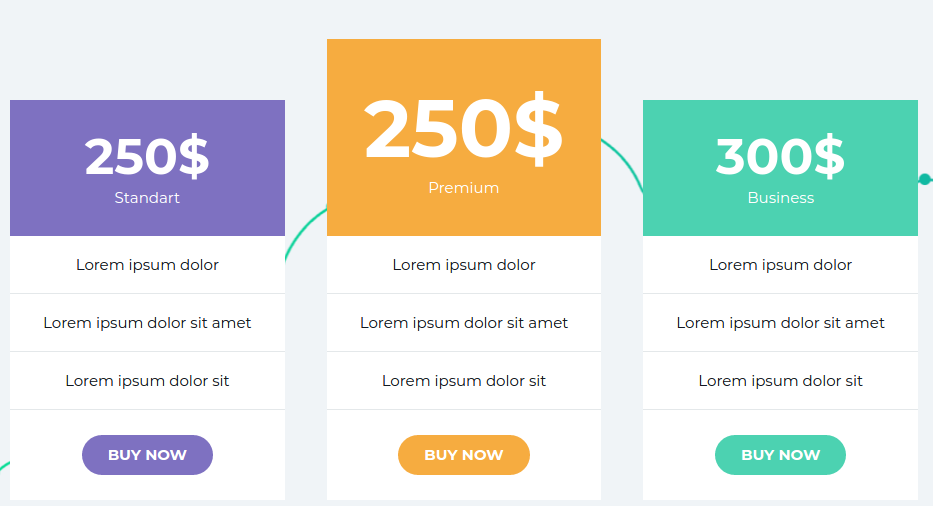933x506 pixels.
Task: Click the Premium plan label
Action: point(463,188)
